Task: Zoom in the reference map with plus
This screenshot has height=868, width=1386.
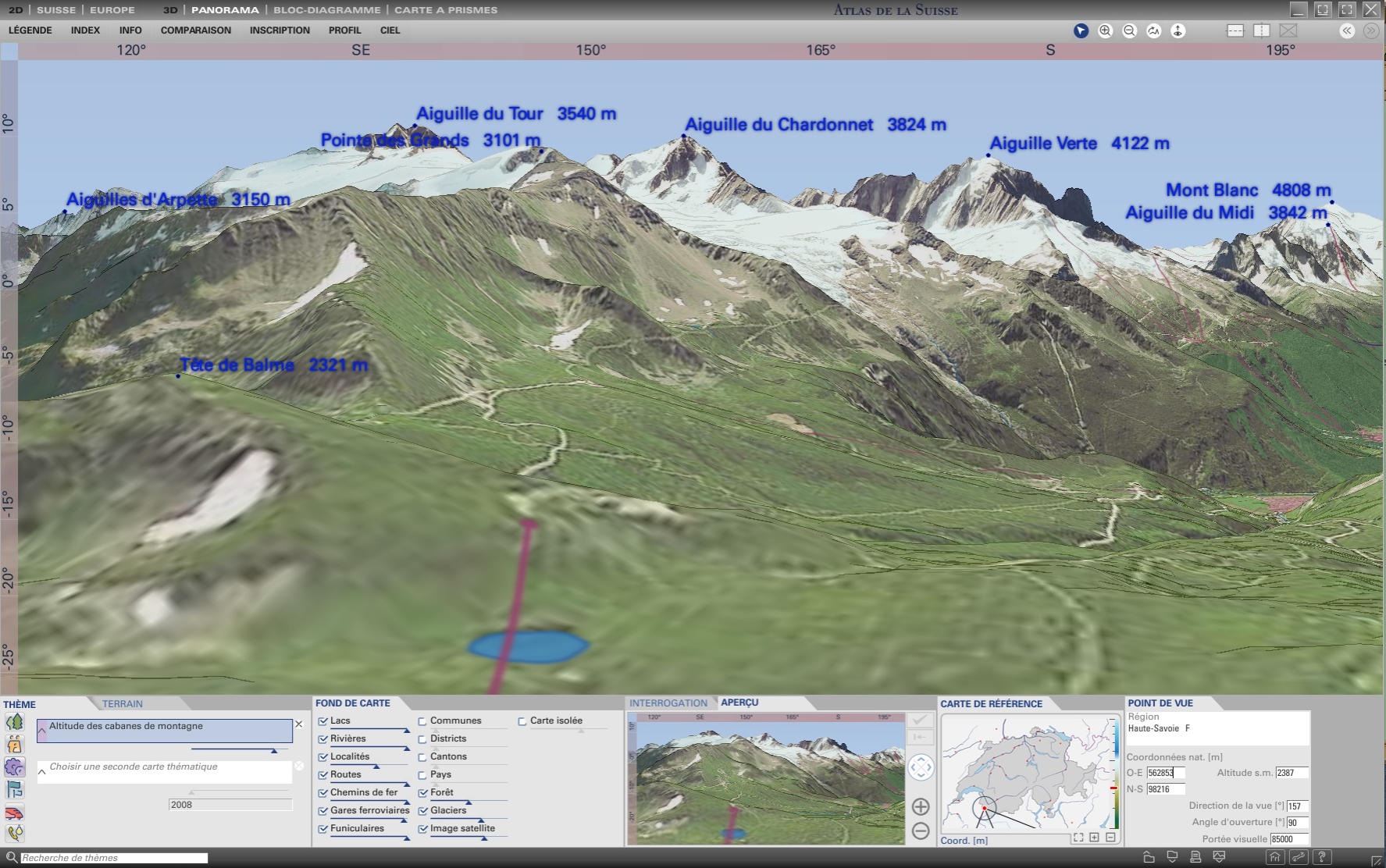Action: (1094, 838)
